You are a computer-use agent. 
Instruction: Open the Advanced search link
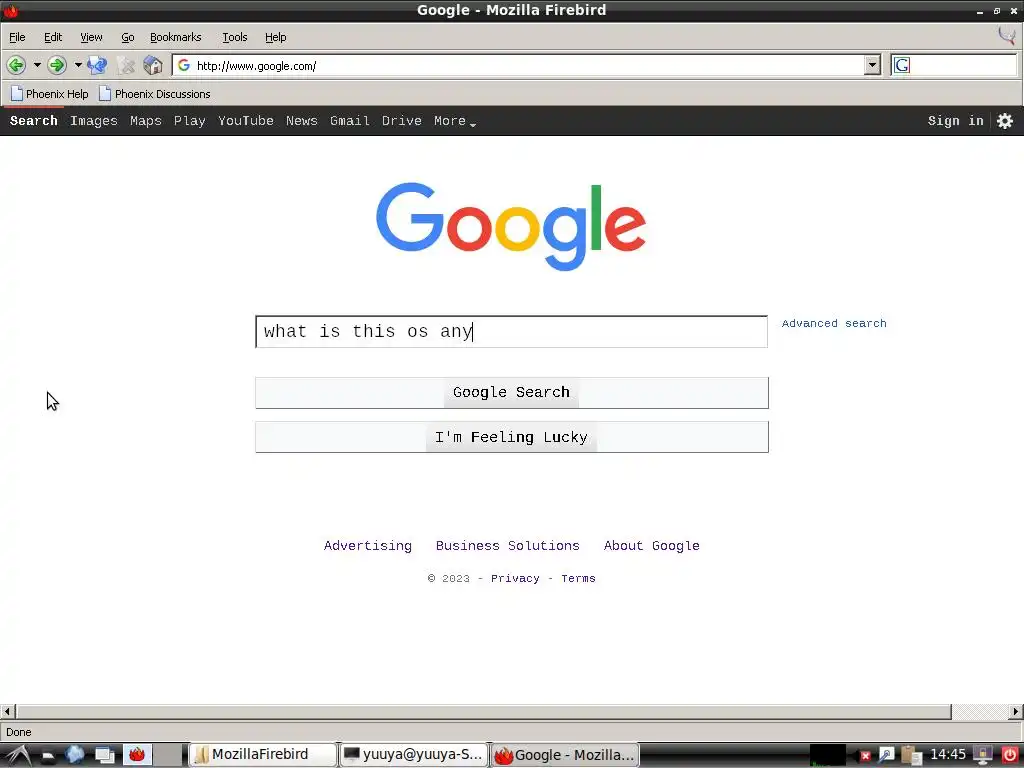coord(834,323)
